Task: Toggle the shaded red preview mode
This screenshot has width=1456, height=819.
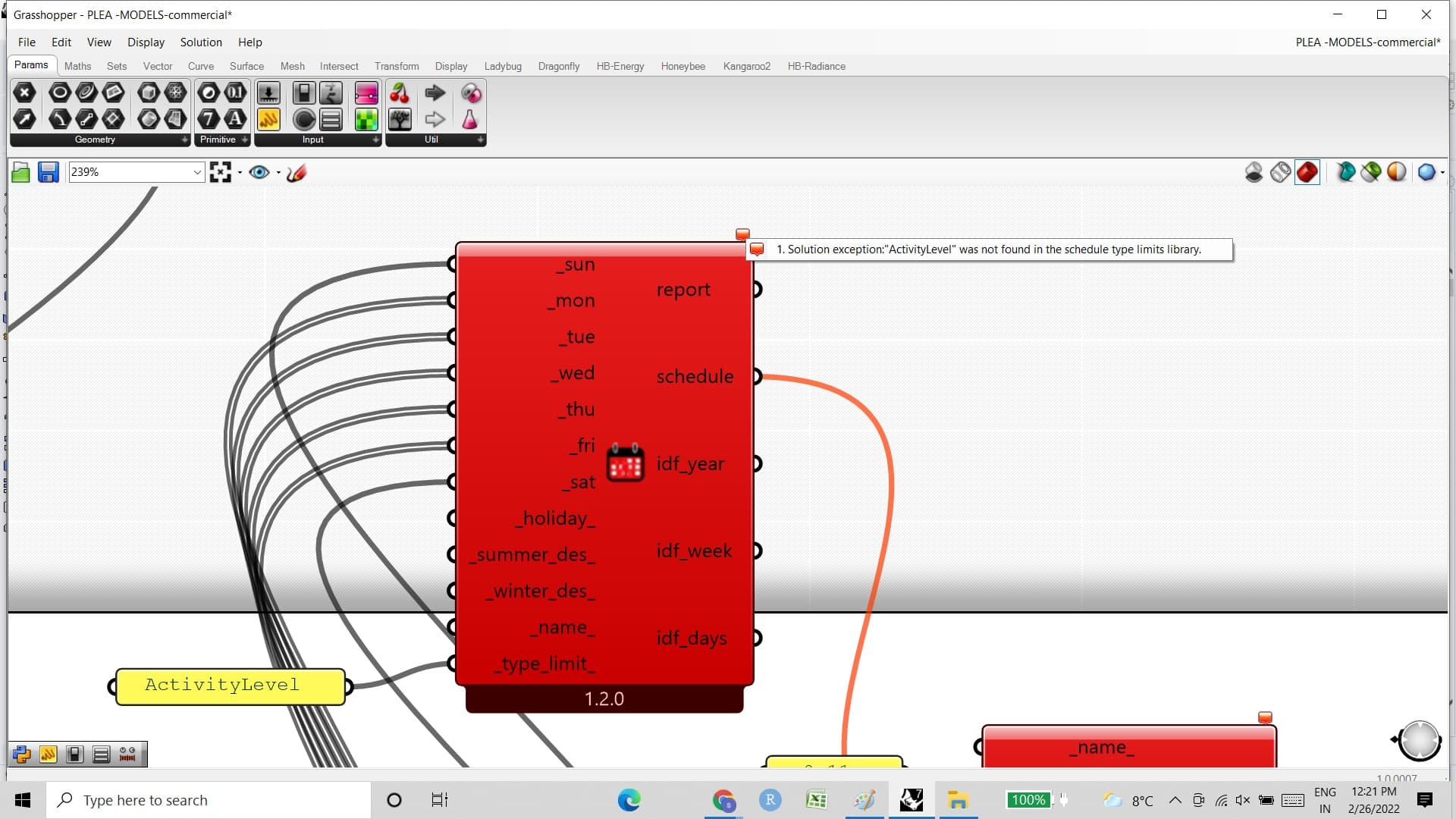Action: [1307, 173]
